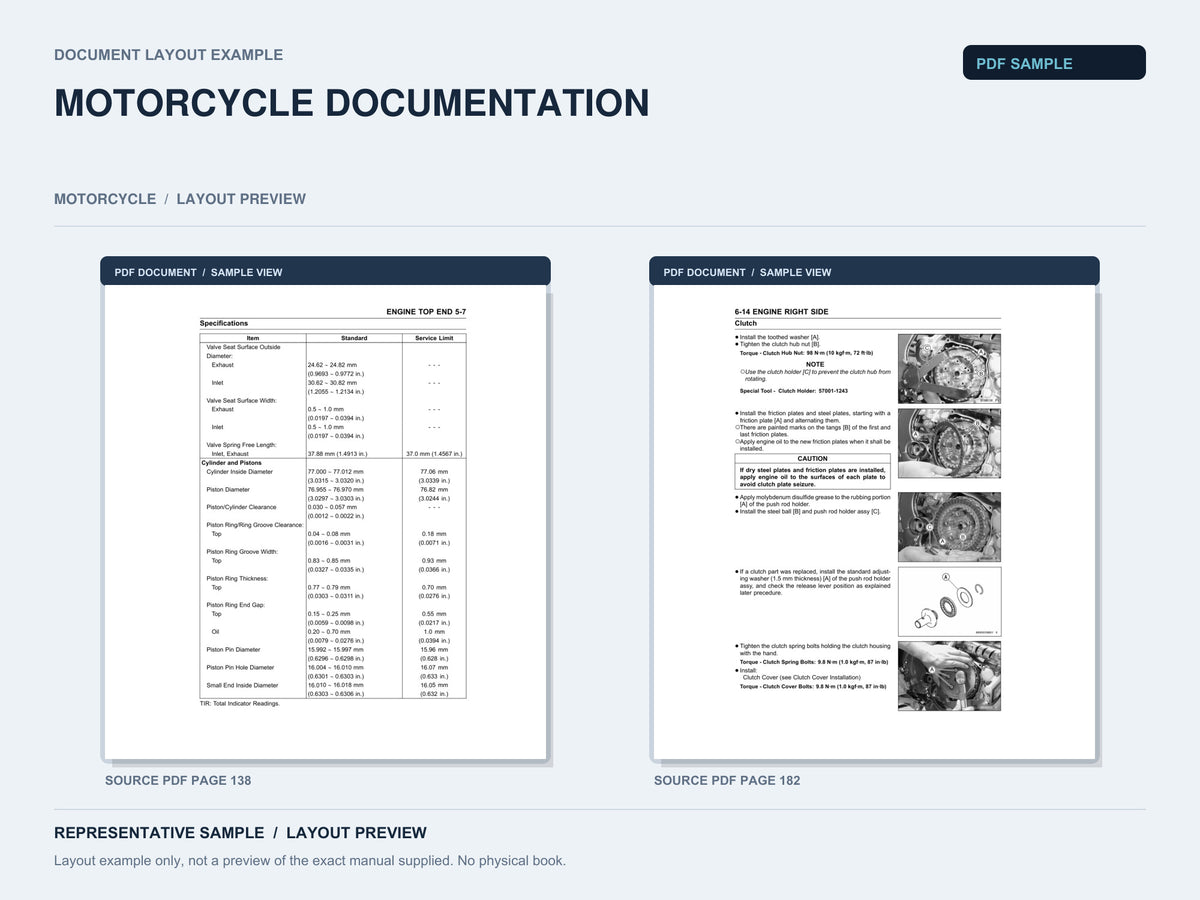Click the "Specifications" section heading
The height and width of the screenshot is (900, 1200).
pyautogui.click(x=224, y=323)
